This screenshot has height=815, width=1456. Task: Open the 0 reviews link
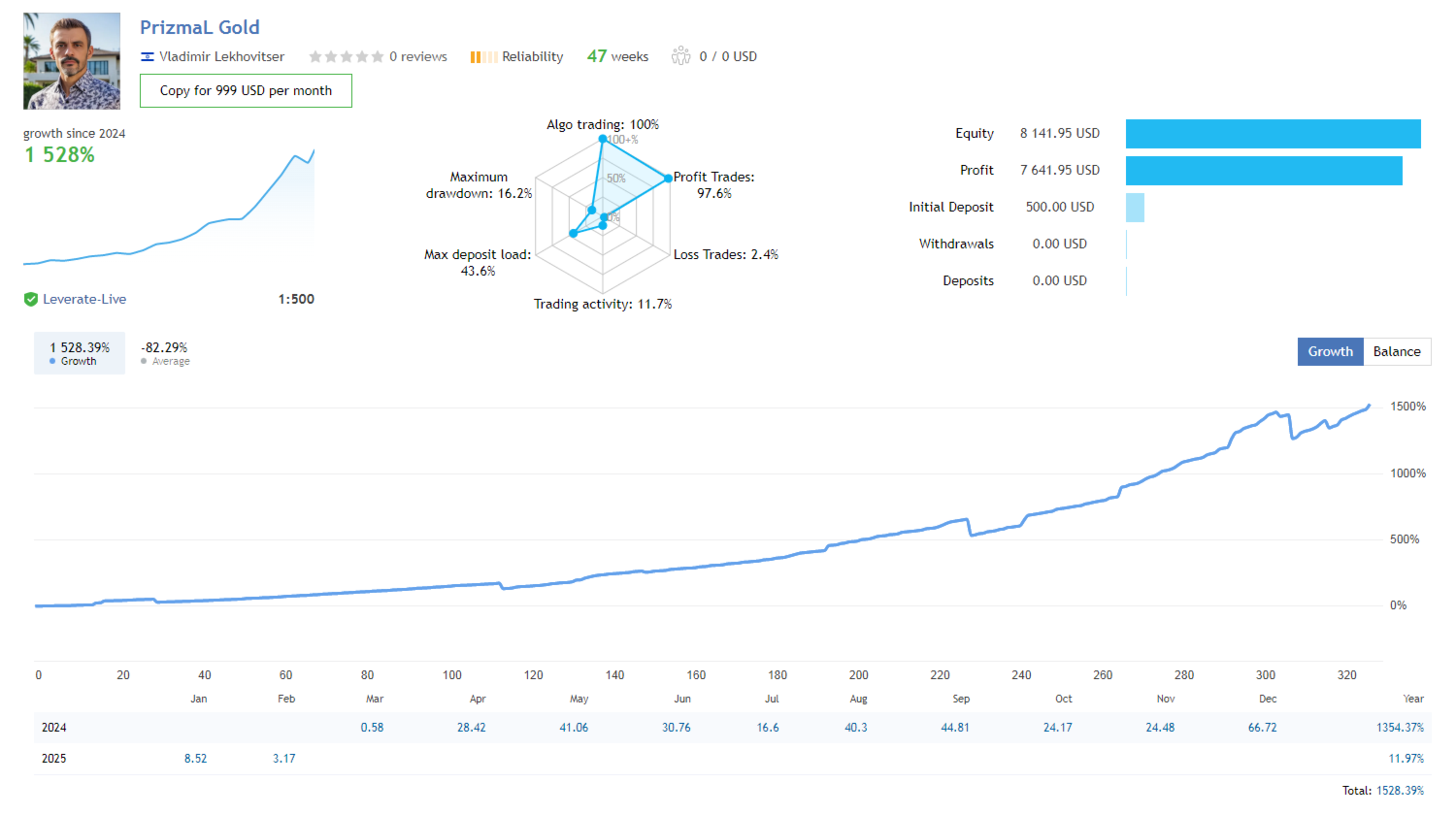tap(418, 57)
